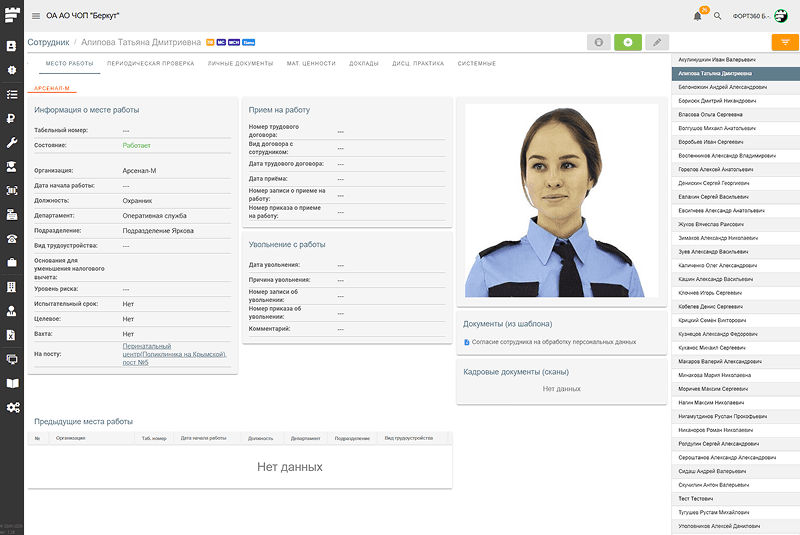This screenshot has height=535, width=800.
Task: Open the hamburger menu next to the company name
Action: point(36,15)
